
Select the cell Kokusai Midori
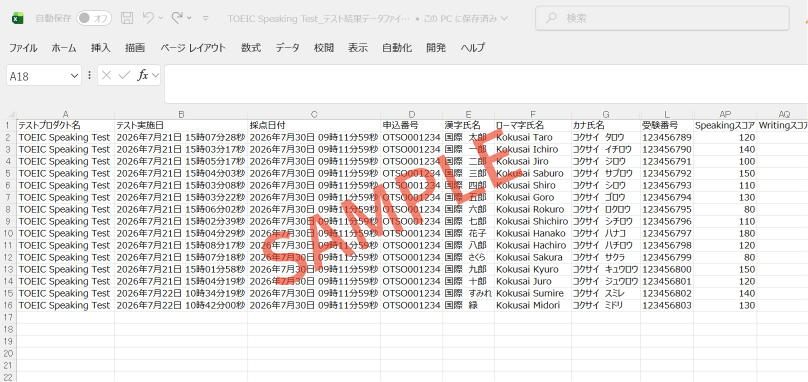[533, 305]
